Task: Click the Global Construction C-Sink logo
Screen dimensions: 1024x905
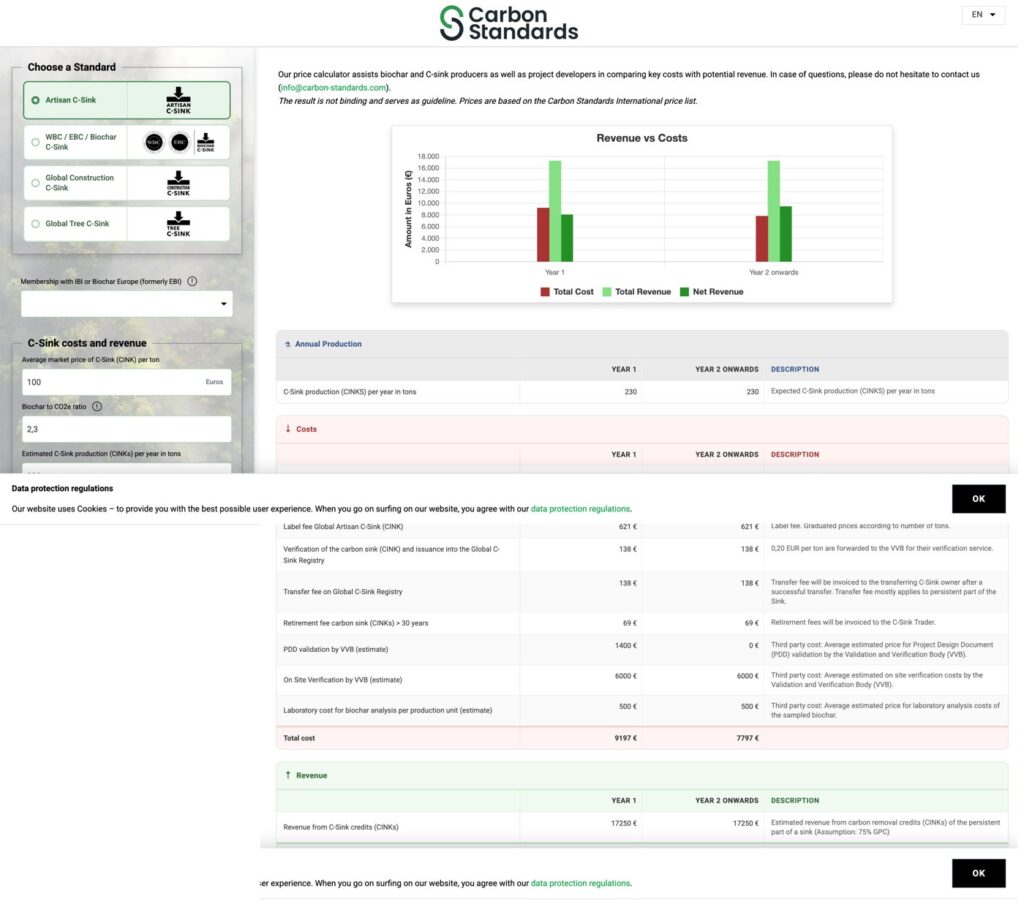Action: (178, 183)
